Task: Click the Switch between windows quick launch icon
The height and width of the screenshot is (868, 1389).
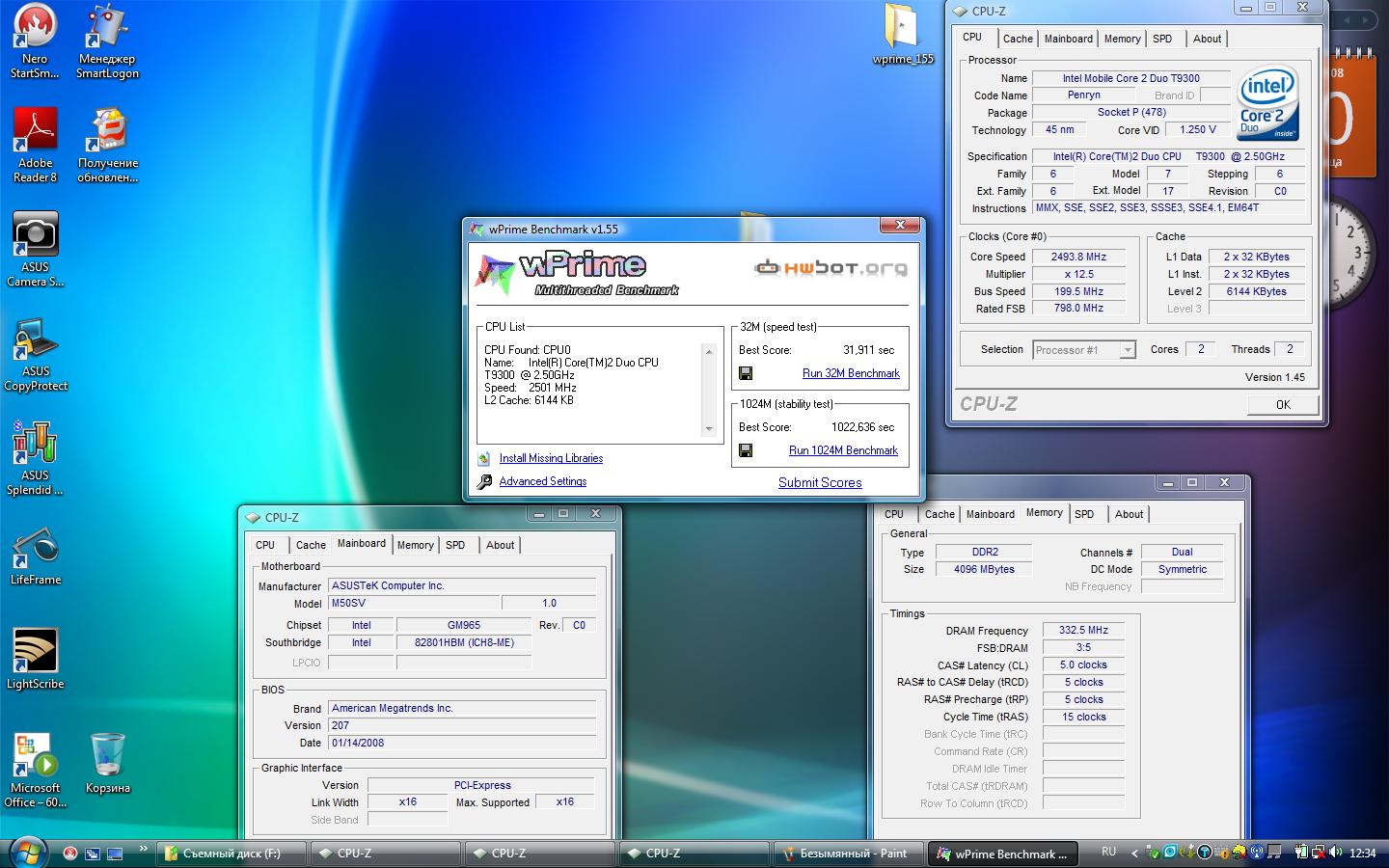Action: click(93, 853)
